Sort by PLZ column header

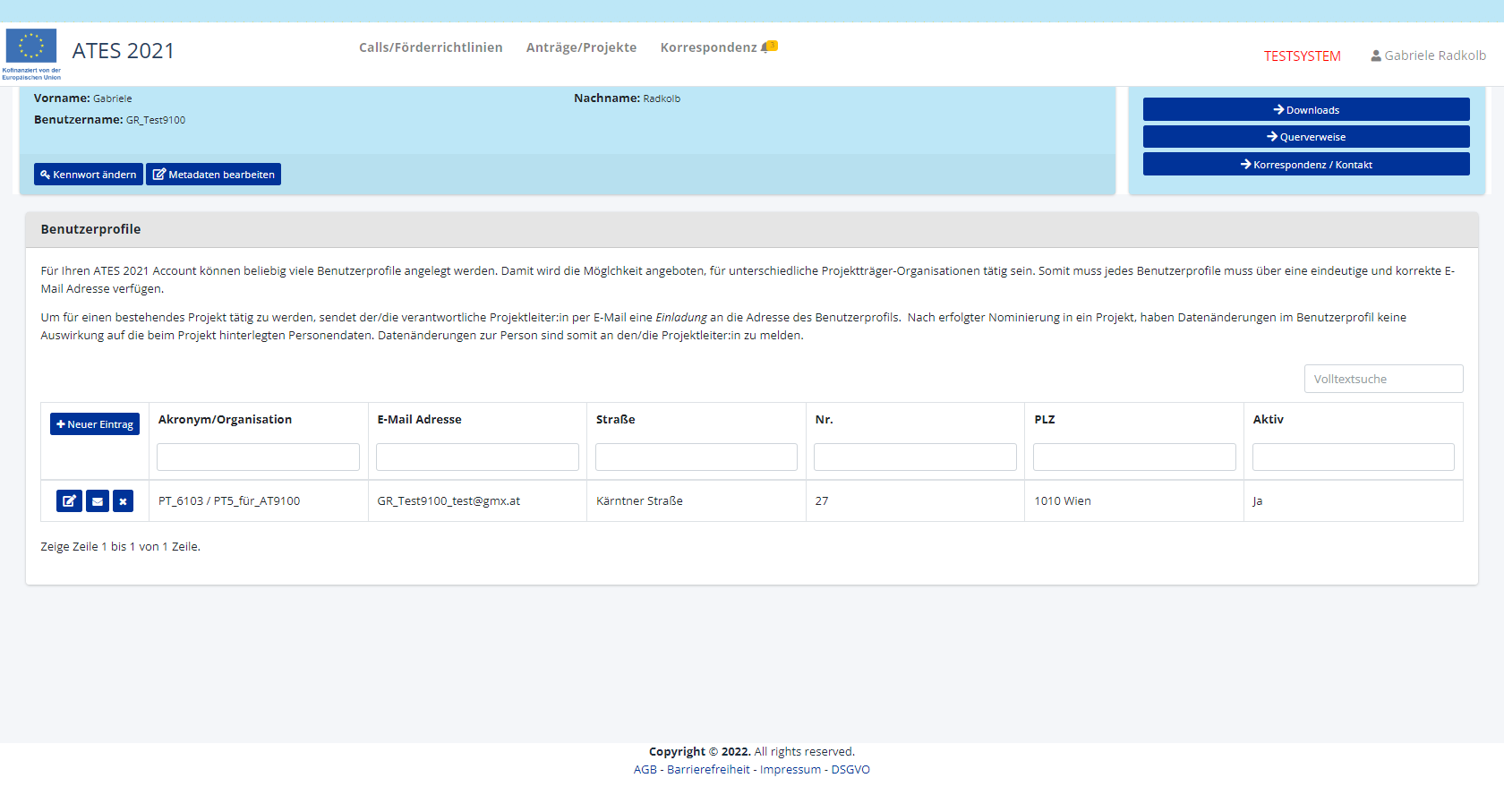1045,419
